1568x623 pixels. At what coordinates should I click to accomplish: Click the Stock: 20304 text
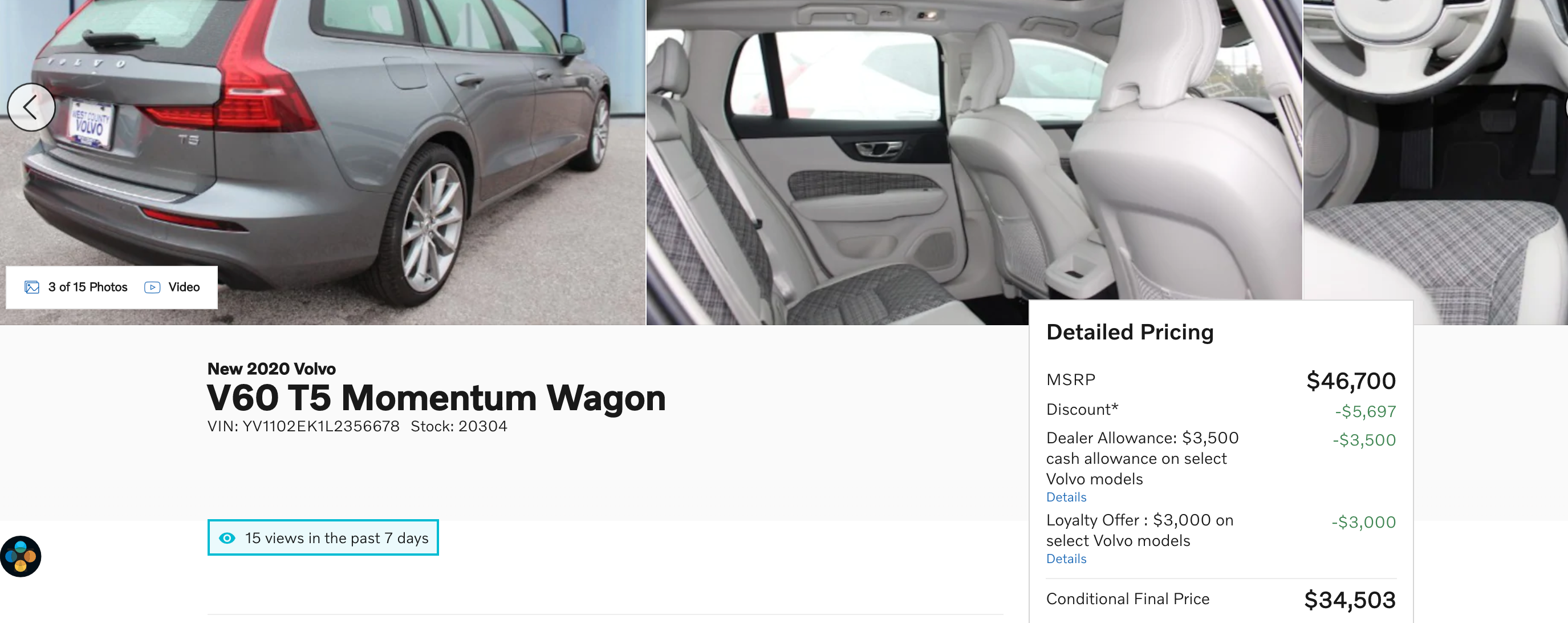coord(459,426)
